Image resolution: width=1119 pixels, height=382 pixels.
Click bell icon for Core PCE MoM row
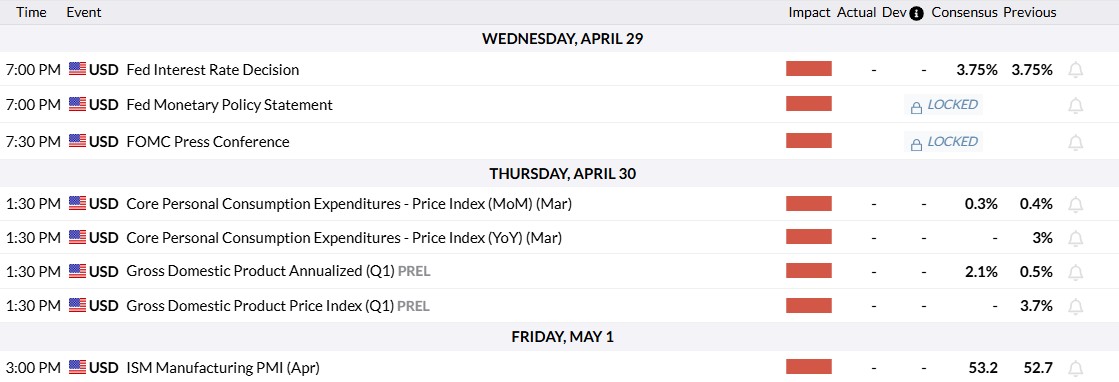(1075, 204)
